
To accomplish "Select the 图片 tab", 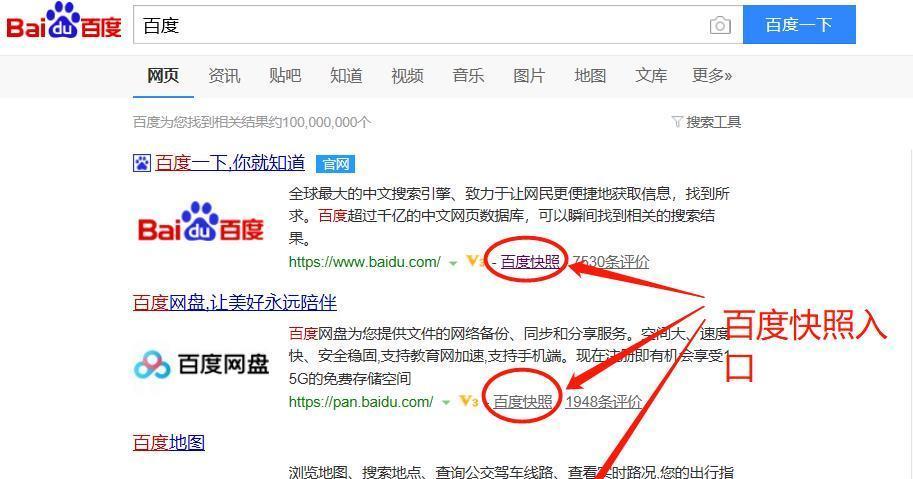I will click(529, 76).
